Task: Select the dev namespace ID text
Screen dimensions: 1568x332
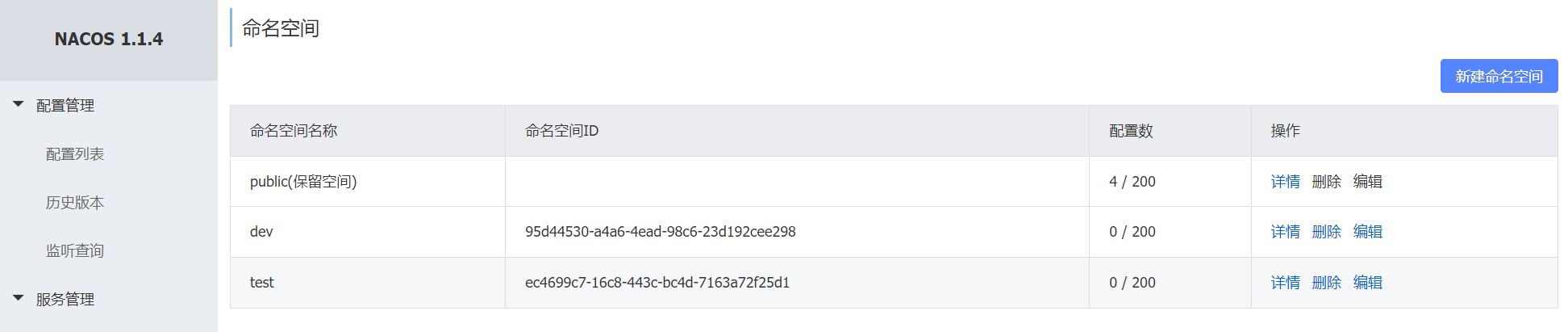Action: point(660,232)
